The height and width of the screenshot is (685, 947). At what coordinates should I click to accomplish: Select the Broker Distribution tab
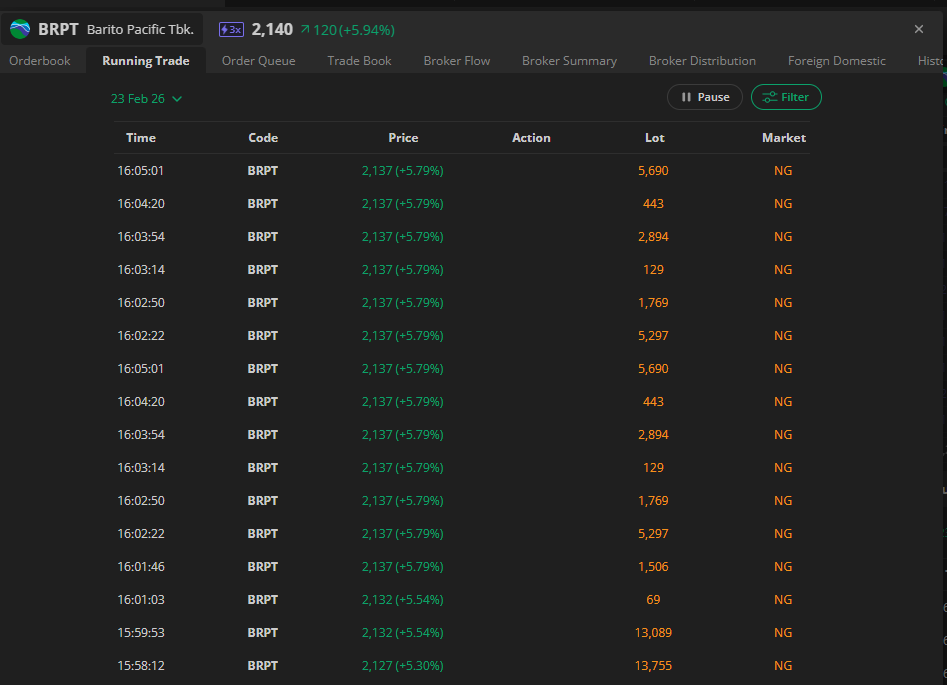pos(702,61)
